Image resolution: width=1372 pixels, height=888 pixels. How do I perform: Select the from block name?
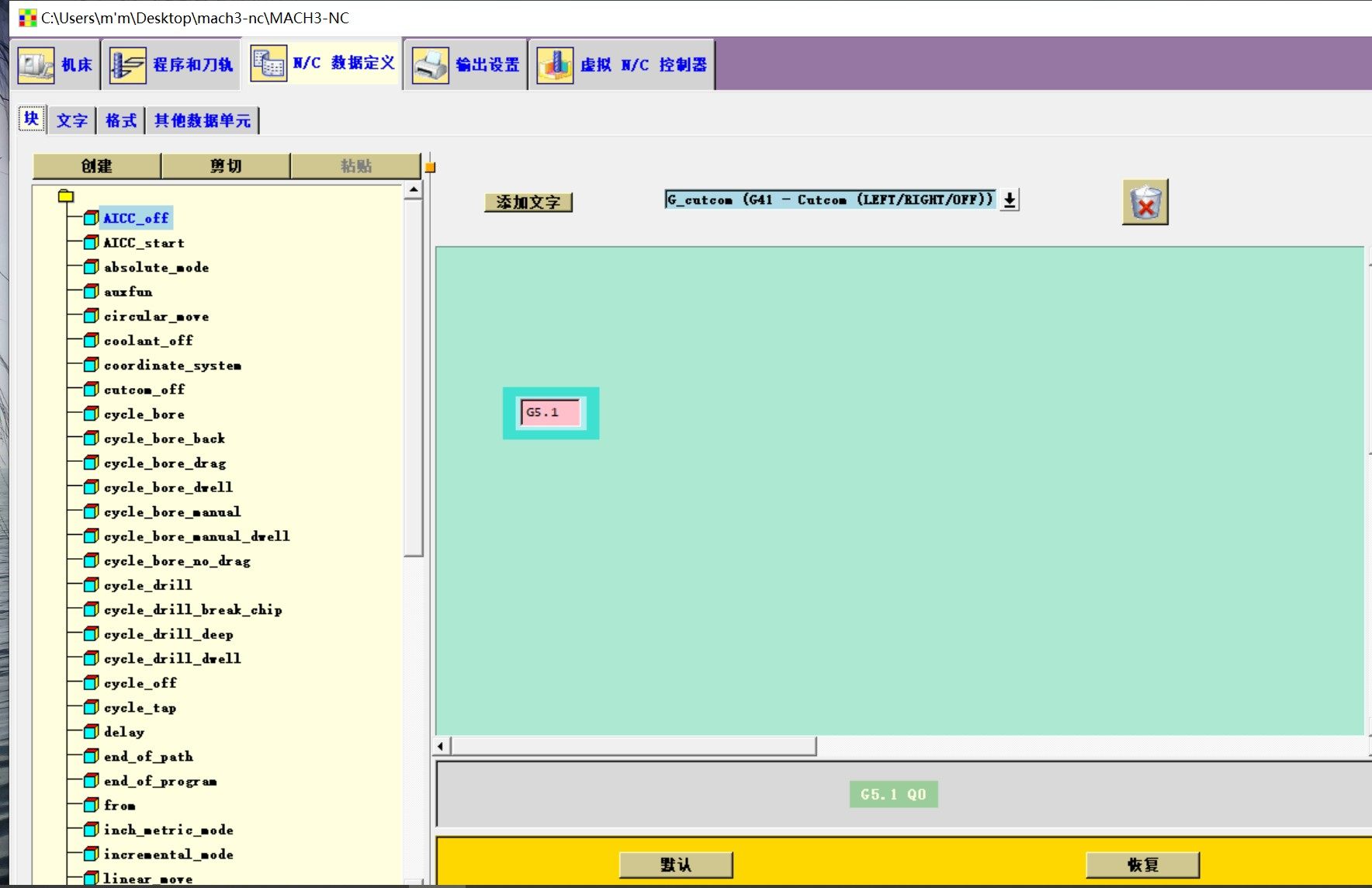[120, 805]
